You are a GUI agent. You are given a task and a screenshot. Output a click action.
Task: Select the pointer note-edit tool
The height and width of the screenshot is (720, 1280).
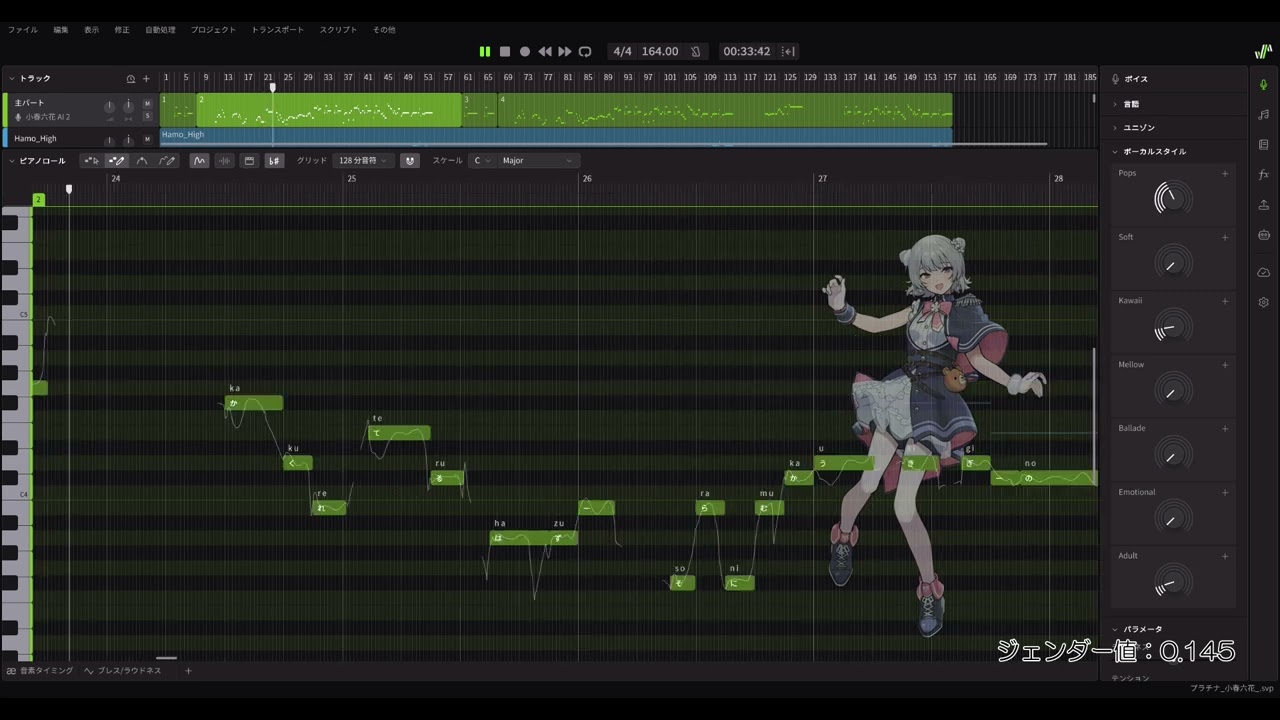(91, 161)
